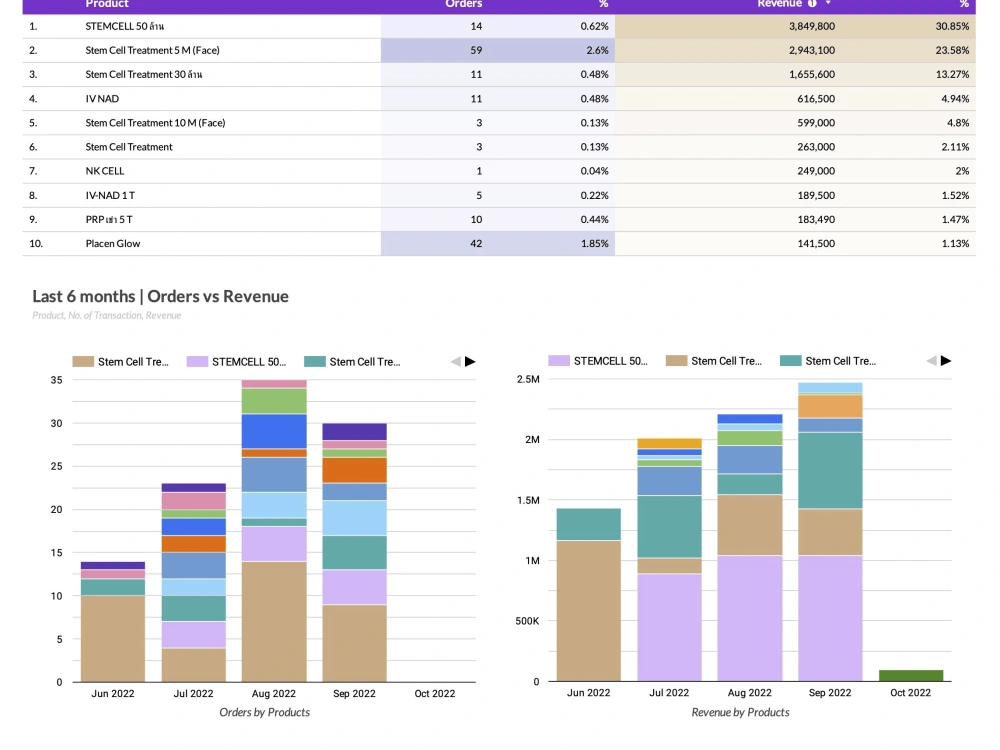Click the 1.85% orders share cell

coord(594,244)
